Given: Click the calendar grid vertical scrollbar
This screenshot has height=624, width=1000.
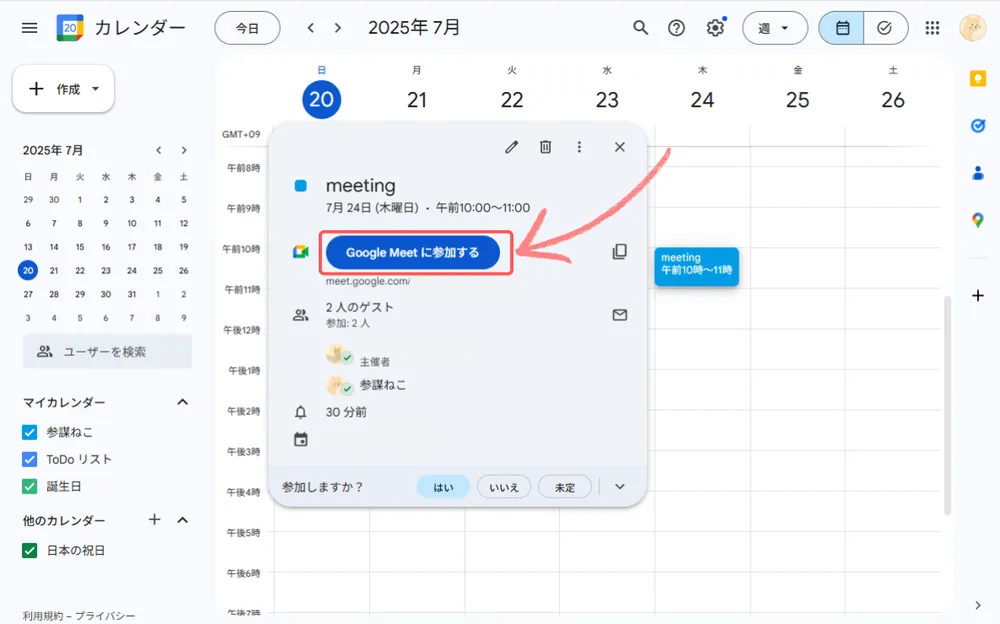Looking at the screenshot, I should coord(947,405).
